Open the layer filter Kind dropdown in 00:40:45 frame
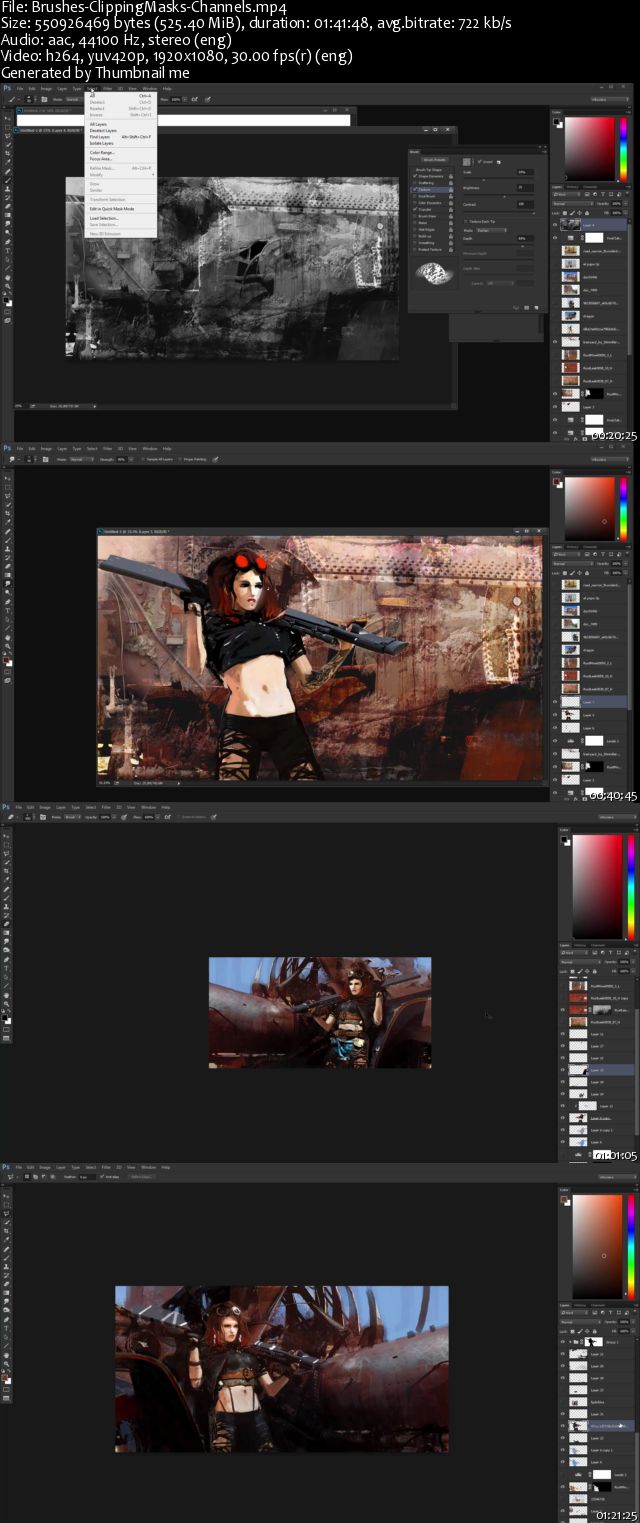Image resolution: width=640 pixels, height=1523 pixels. tap(567, 554)
